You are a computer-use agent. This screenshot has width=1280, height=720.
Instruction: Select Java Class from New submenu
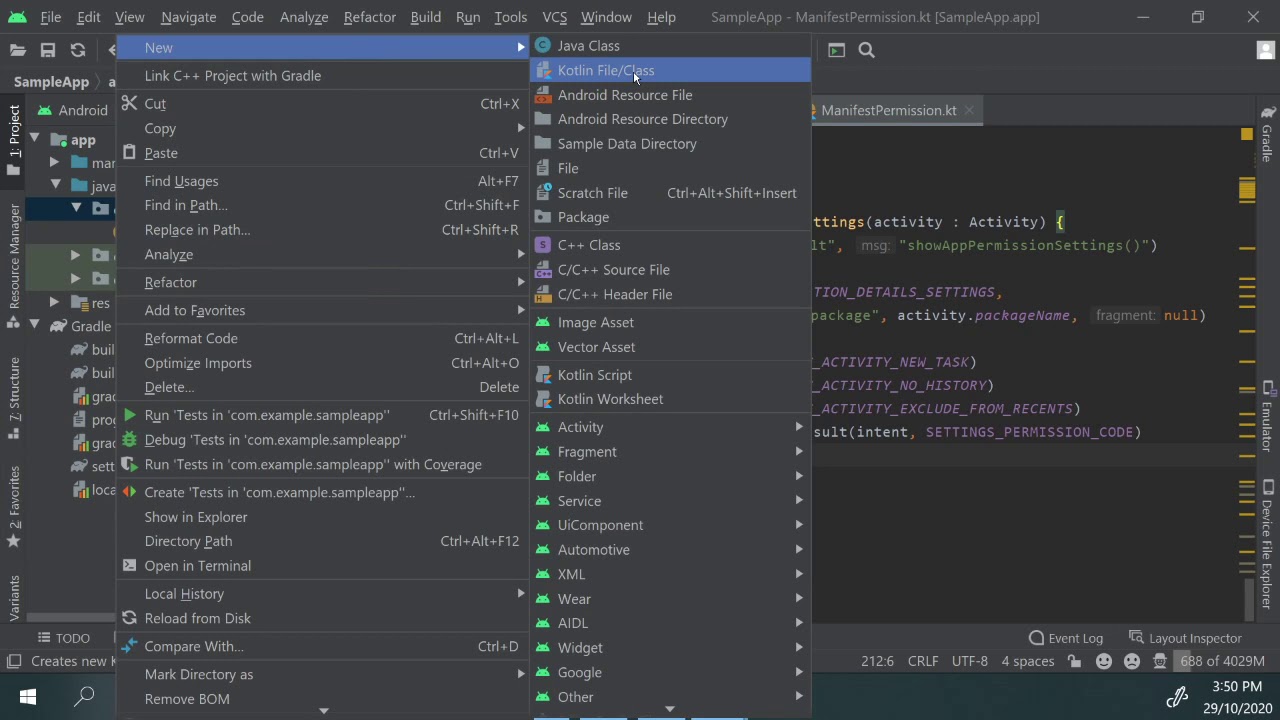click(x=670, y=46)
